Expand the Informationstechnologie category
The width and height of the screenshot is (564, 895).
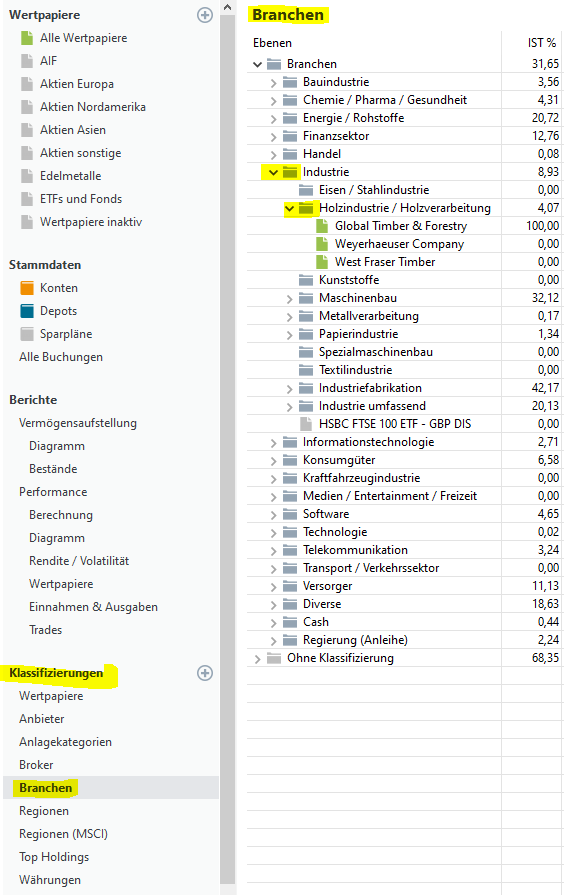point(273,443)
